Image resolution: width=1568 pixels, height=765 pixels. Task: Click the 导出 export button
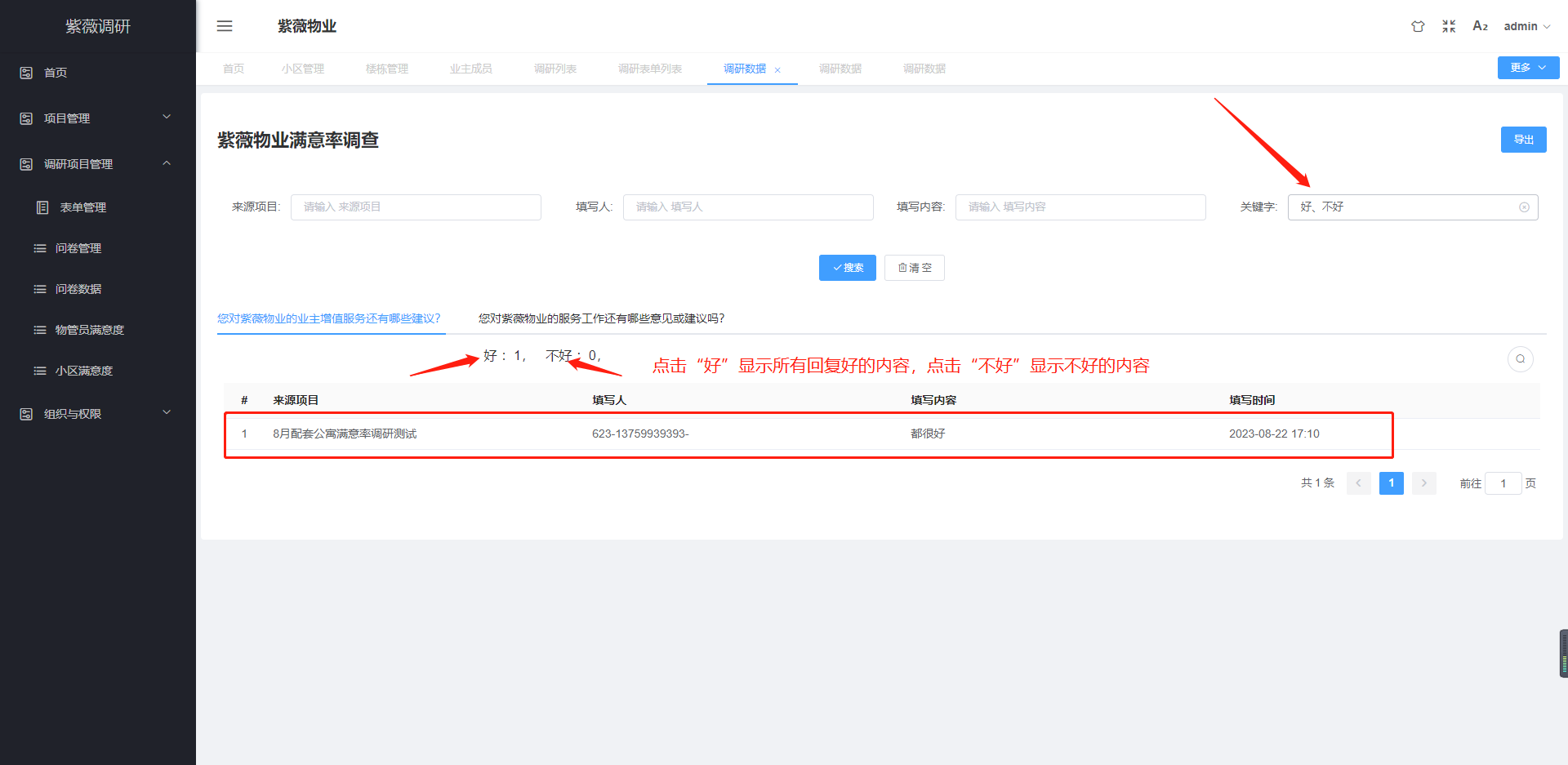click(x=1524, y=140)
